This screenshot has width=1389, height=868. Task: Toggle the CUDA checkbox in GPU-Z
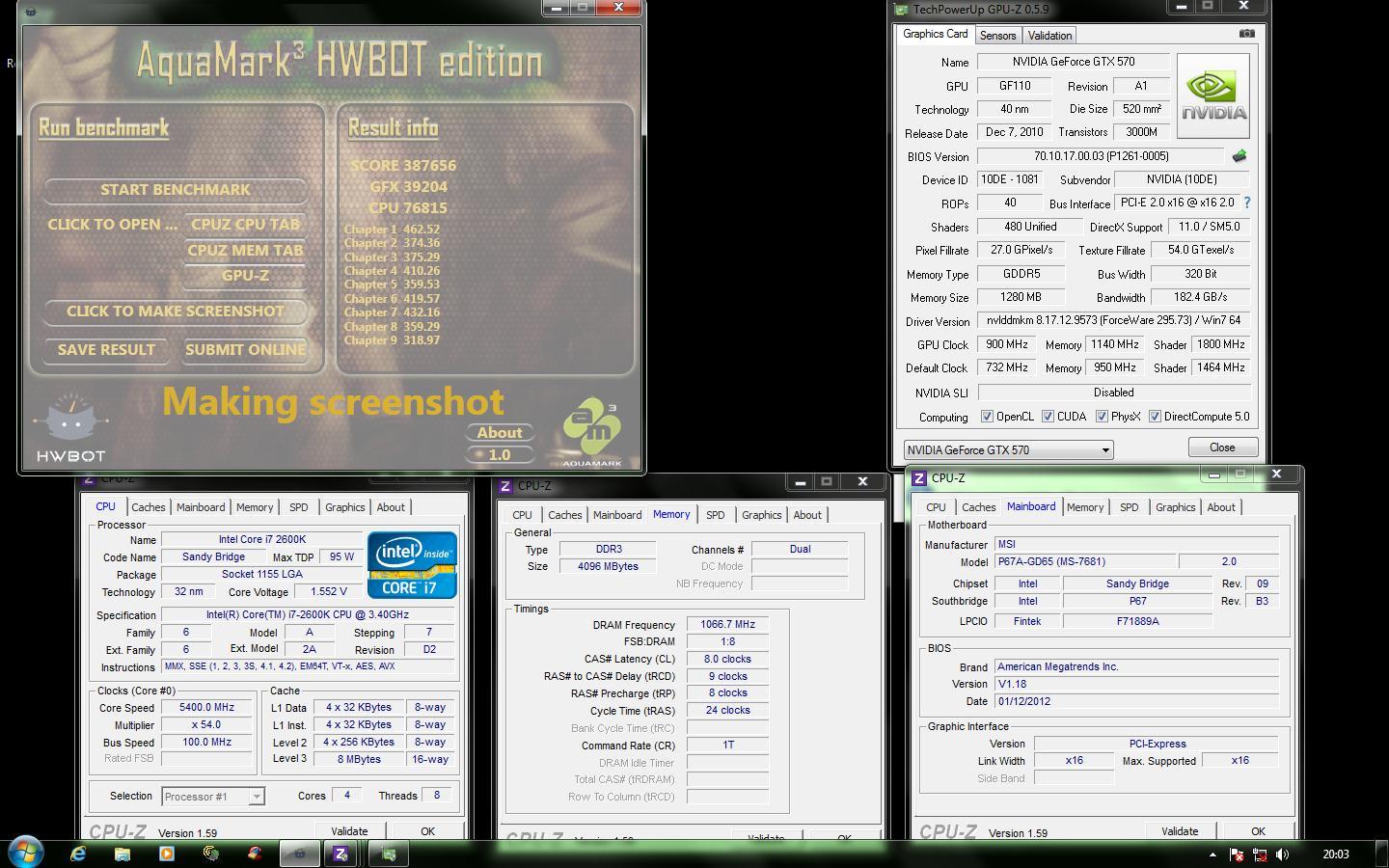point(1048,417)
